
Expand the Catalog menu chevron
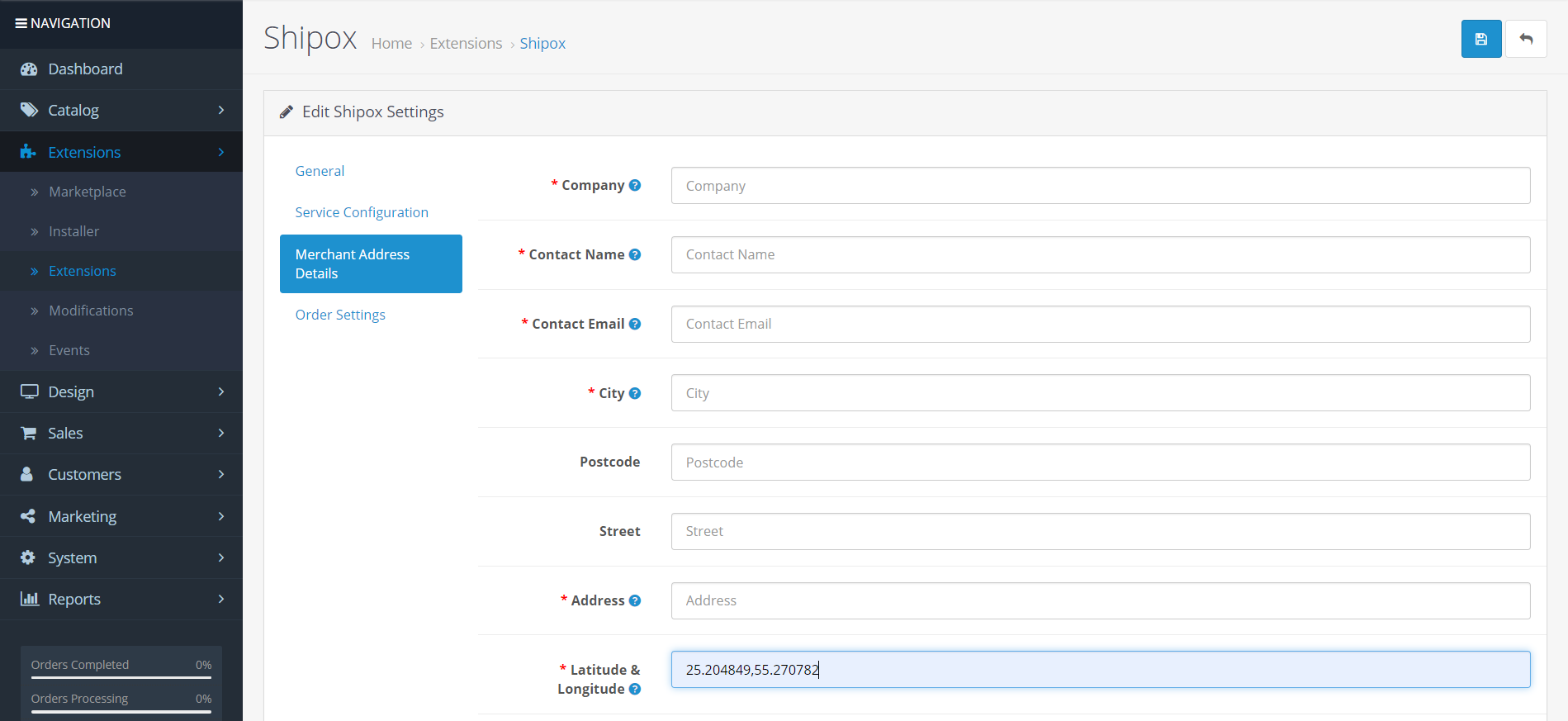coord(221,110)
